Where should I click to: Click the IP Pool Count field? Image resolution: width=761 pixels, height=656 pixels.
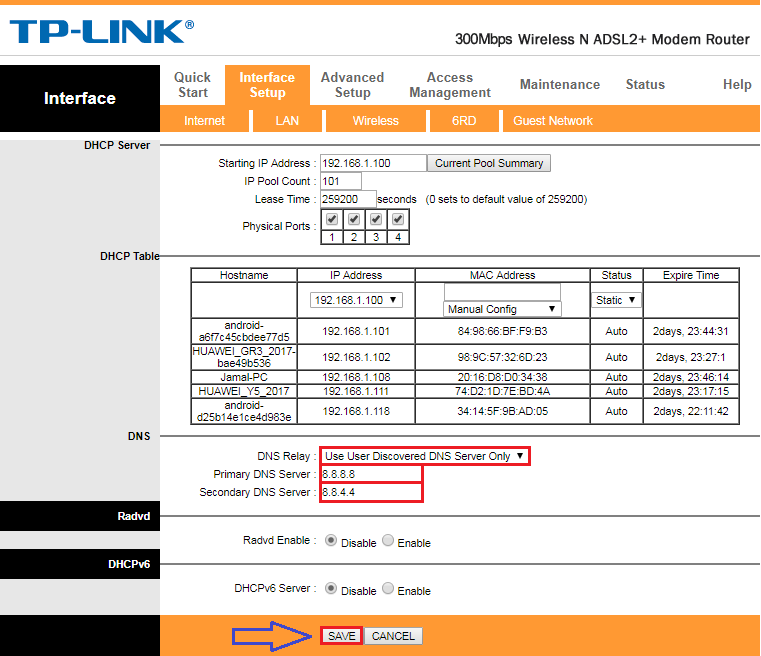click(x=341, y=181)
